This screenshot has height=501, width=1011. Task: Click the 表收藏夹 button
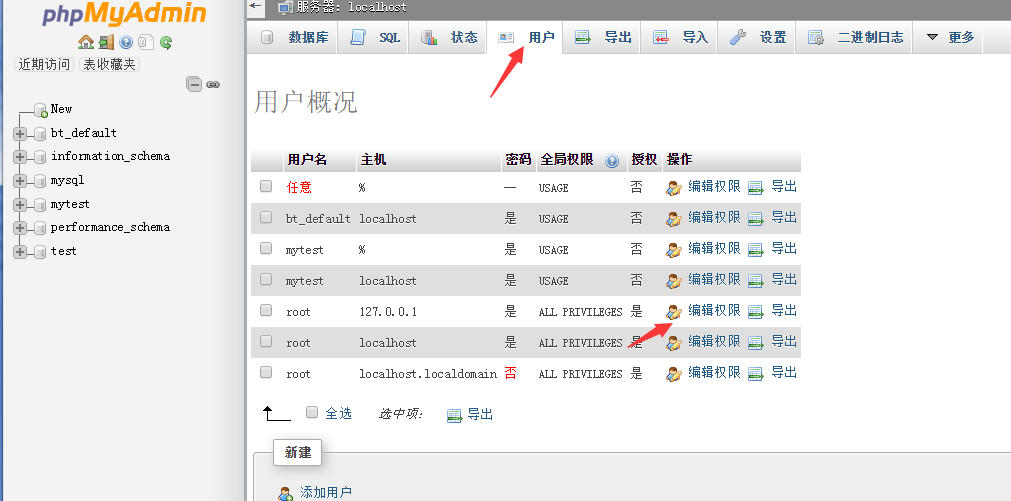[110, 64]
